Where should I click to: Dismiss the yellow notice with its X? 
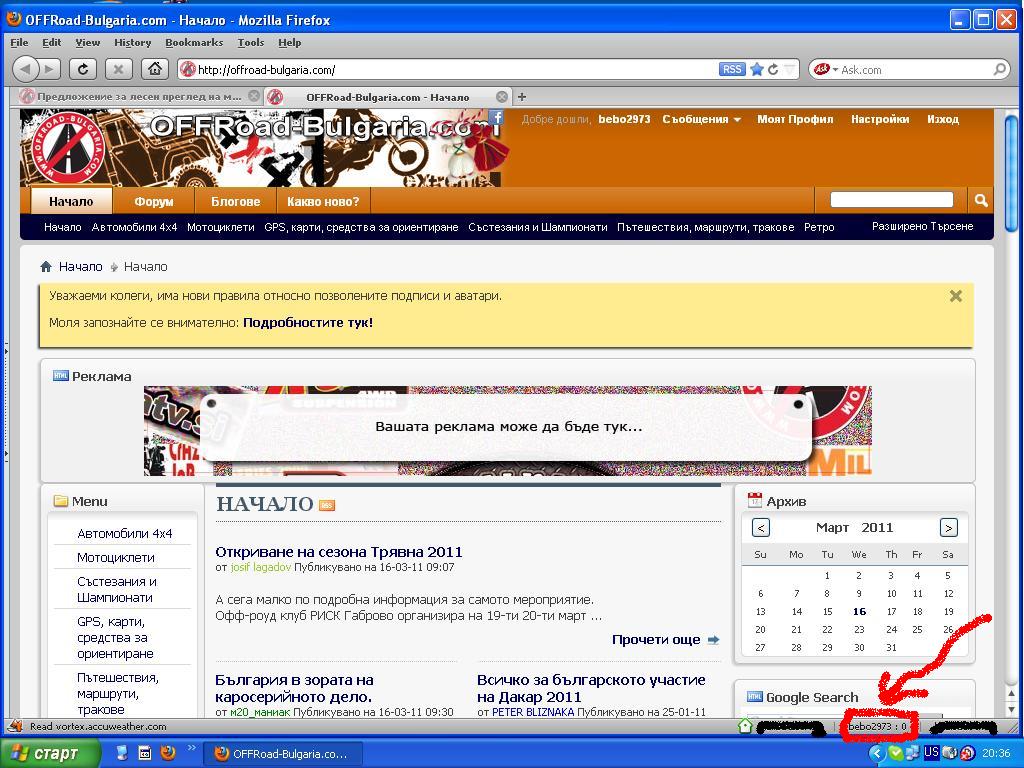955,296
